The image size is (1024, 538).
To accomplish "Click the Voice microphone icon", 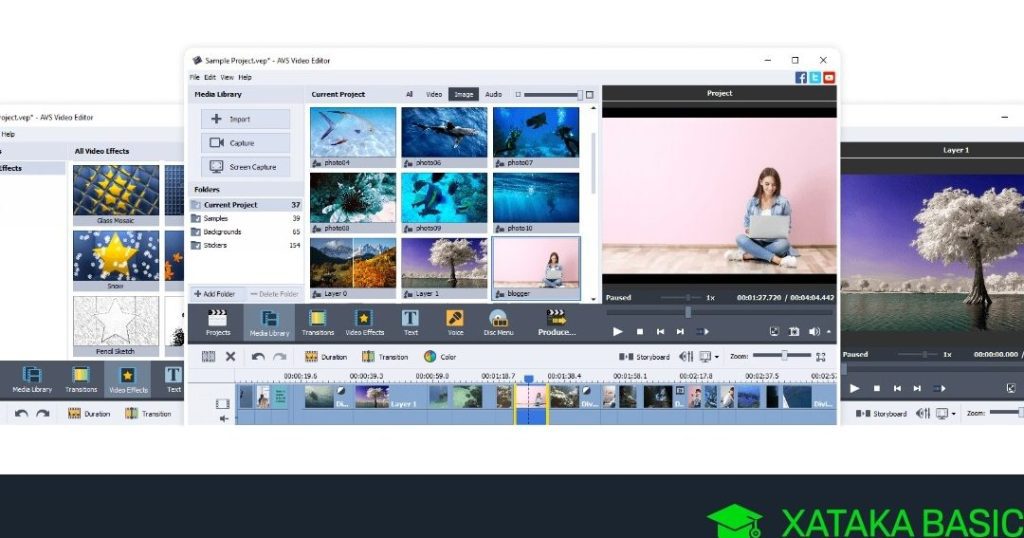I will [455, 320].
